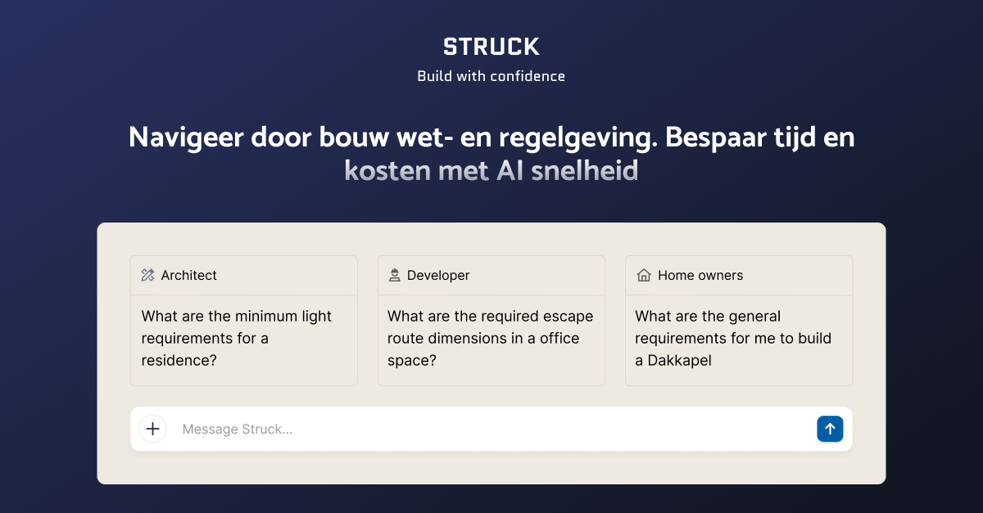Click the Build with confidence tagline
The image size is (983, 513).
491,76
